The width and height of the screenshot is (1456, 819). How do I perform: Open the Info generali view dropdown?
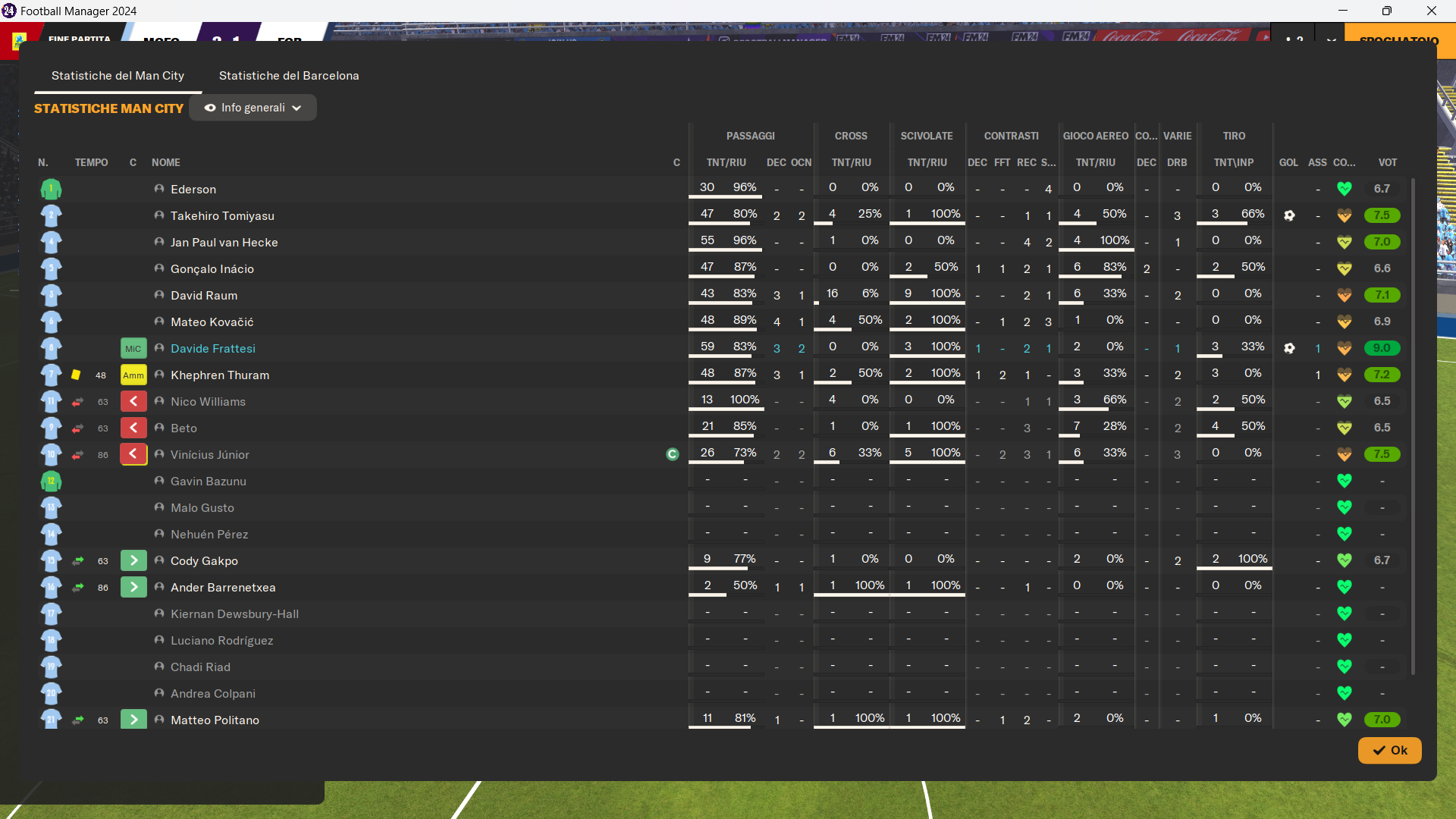click(x=253, y=108)
